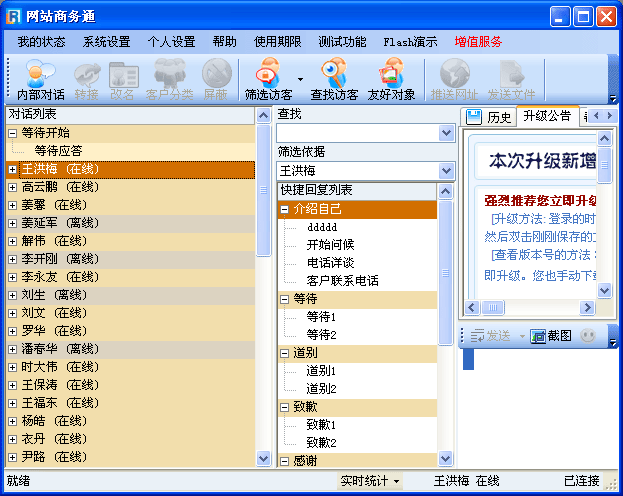
Task: Open the 系统设置 menu
Action: tap(106, 42)
